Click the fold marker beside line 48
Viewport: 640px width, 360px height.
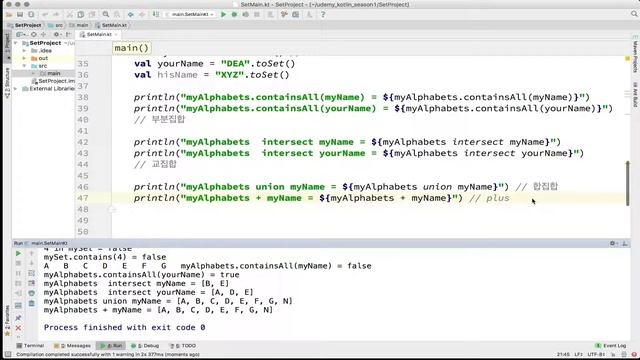coord(112,209)
